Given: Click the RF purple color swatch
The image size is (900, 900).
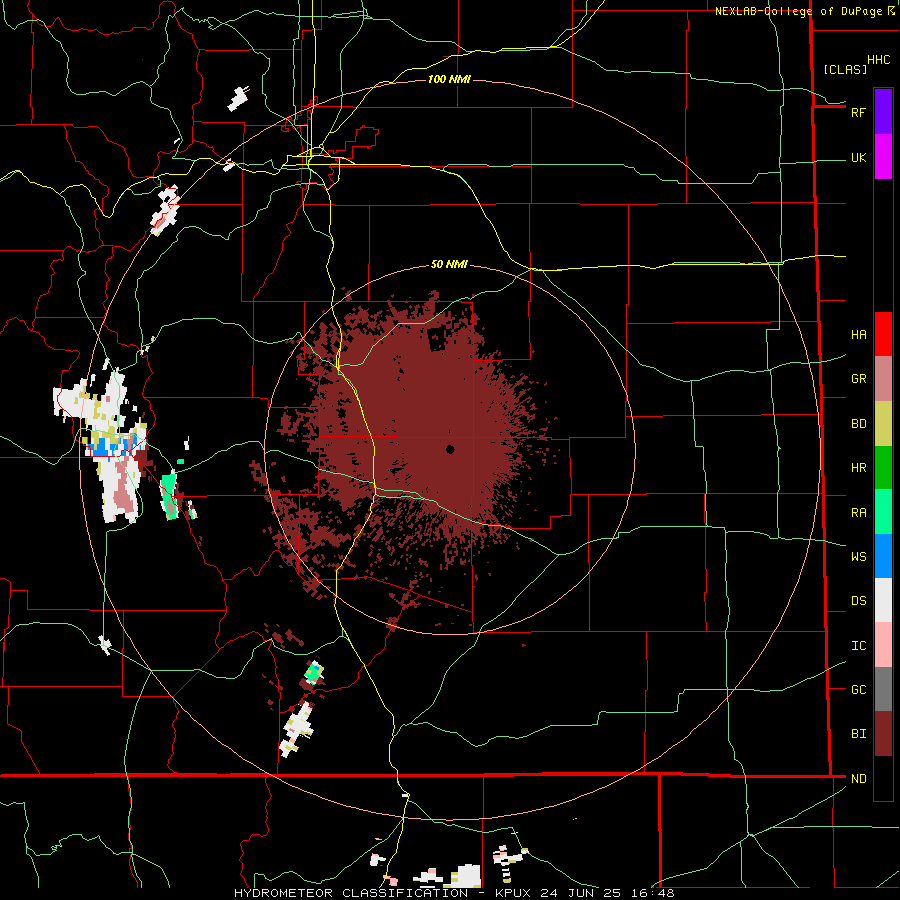Looking at the screenshot, I should (x=883, y=112).
